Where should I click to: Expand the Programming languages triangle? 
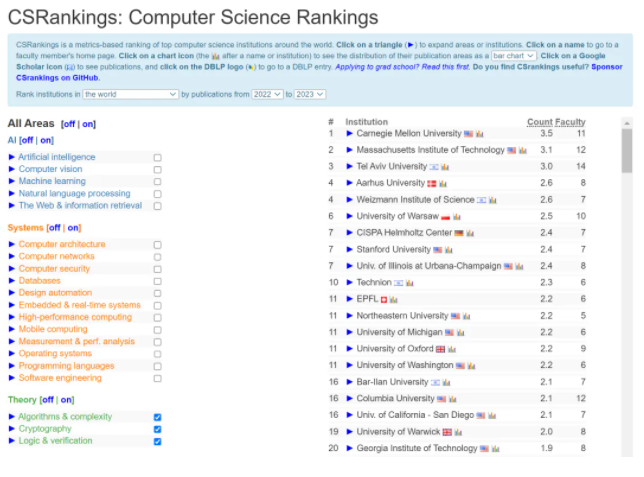(x=12, y=366)
